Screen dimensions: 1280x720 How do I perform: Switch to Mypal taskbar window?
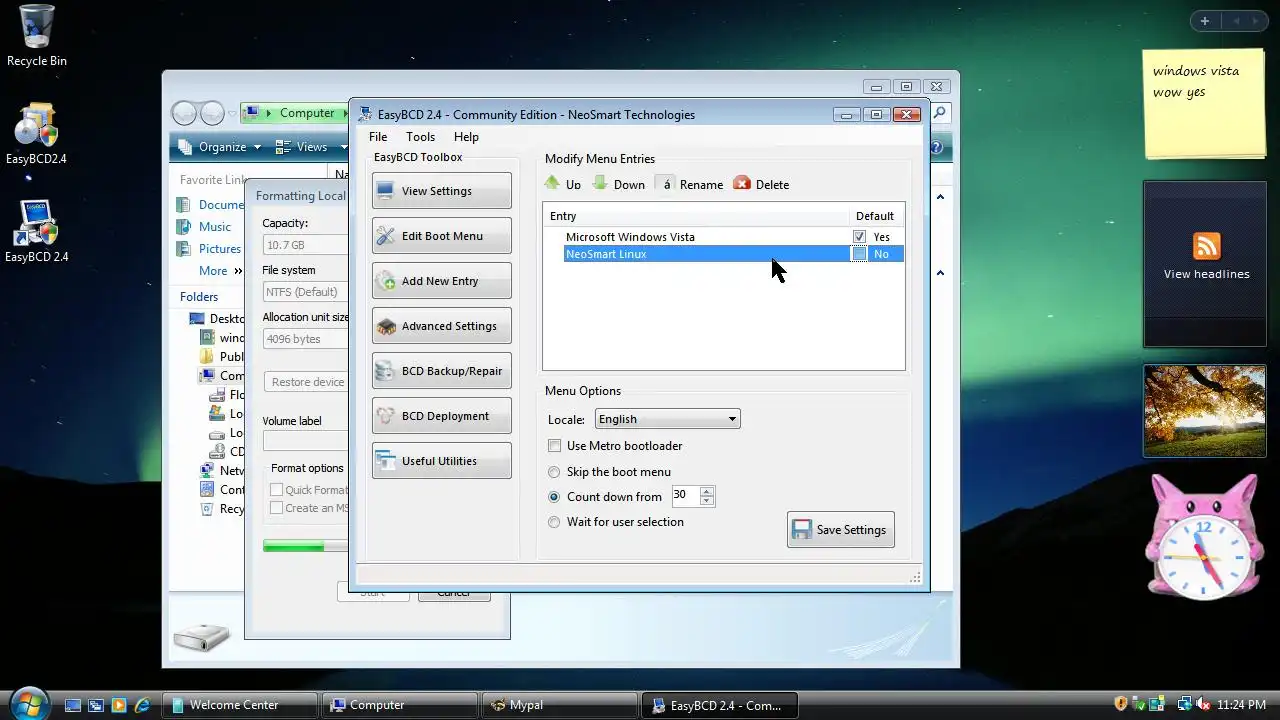pyautogui.click(x=559, y=705)
